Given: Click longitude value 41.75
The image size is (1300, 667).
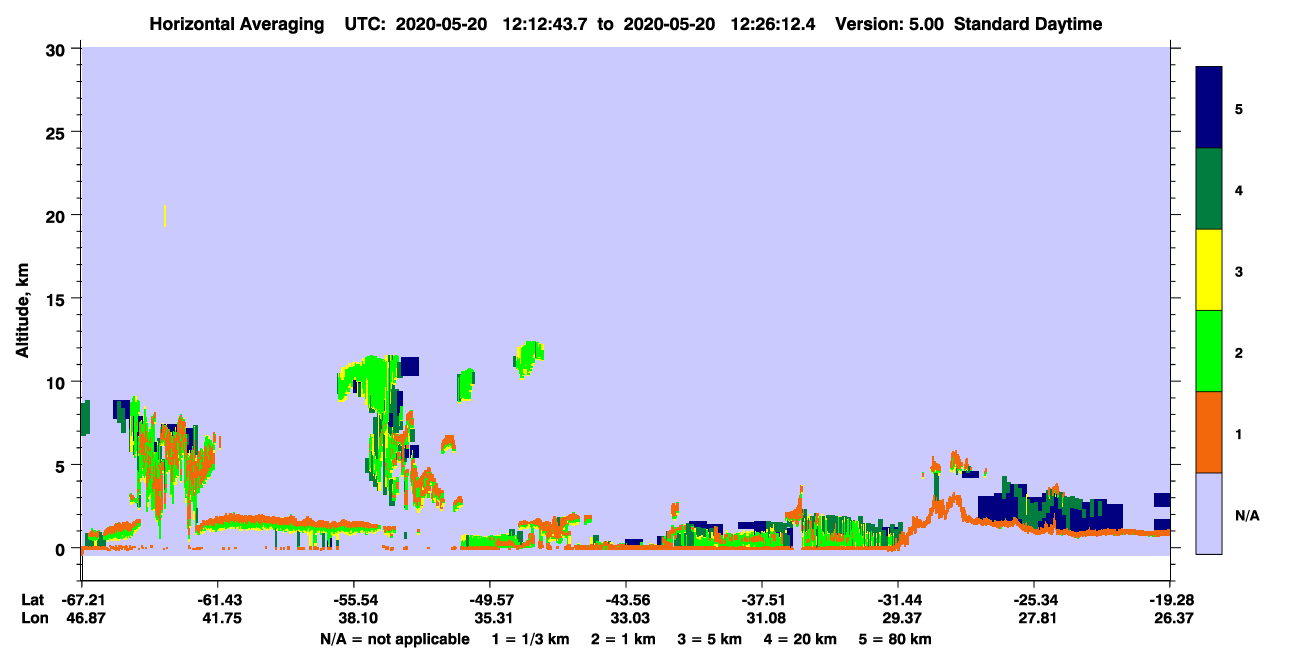Looking at the screenshot, I should [221, 618].
